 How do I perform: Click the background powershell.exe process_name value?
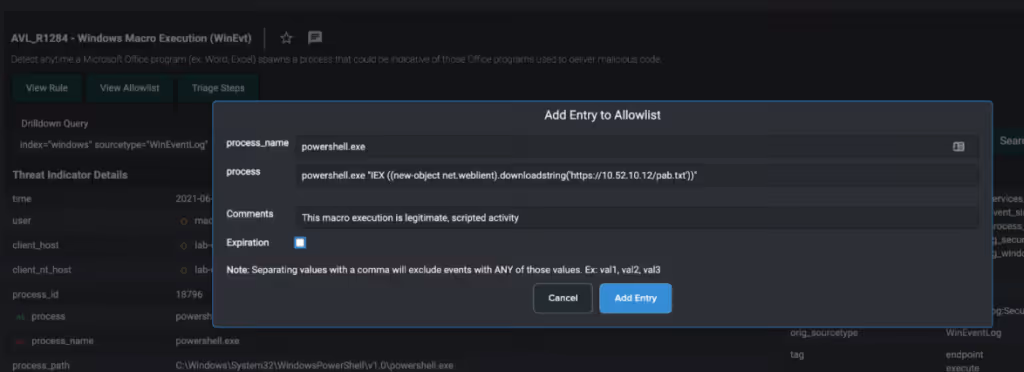(x=207, y=341)
